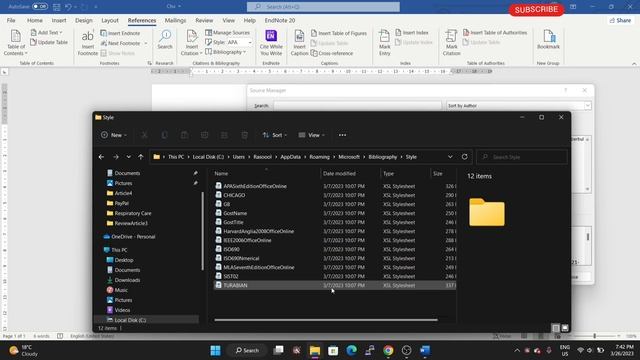Click the Share button in Word
The height and width of the screenshot is (360, 640).
click(620, 20)
